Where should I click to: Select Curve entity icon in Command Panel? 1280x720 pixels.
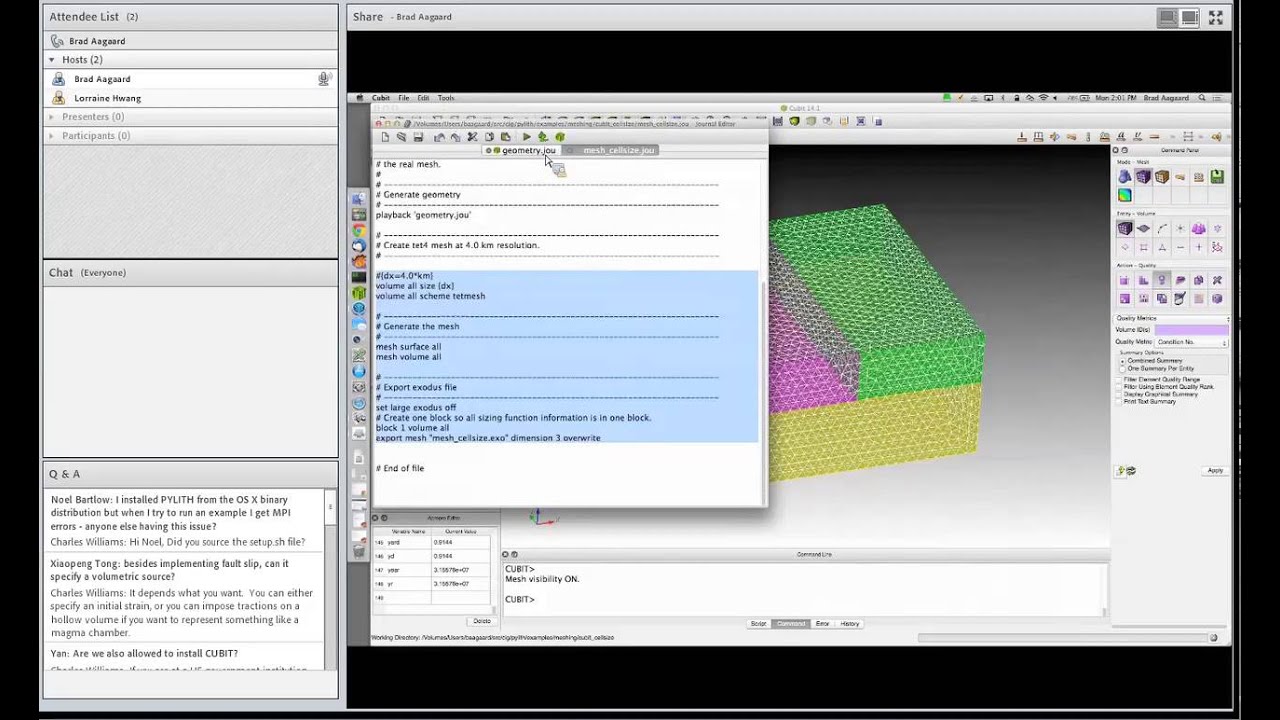coord(1162,229)
